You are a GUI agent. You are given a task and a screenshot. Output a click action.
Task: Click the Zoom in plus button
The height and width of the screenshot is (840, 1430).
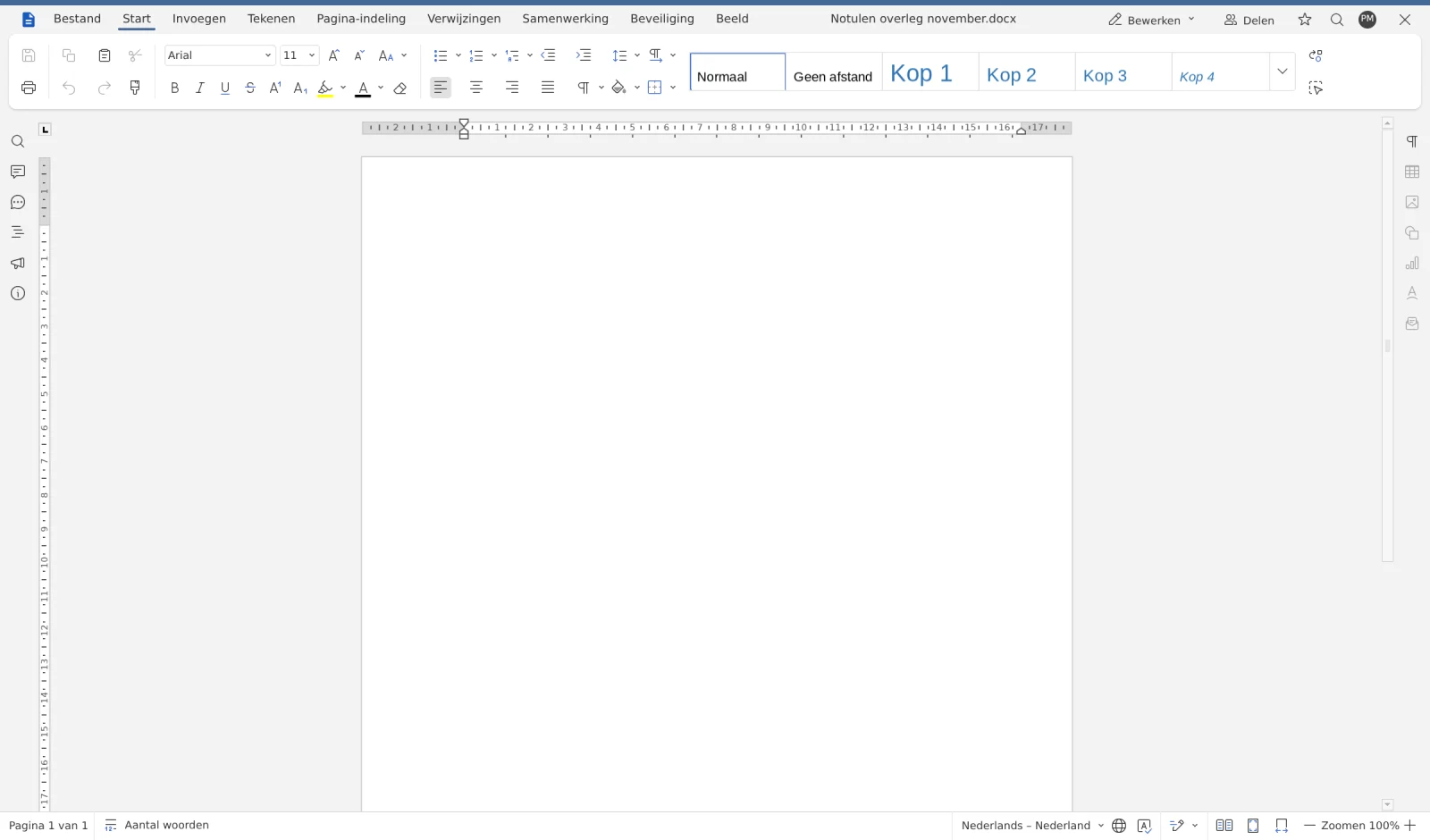[1410, 826]
